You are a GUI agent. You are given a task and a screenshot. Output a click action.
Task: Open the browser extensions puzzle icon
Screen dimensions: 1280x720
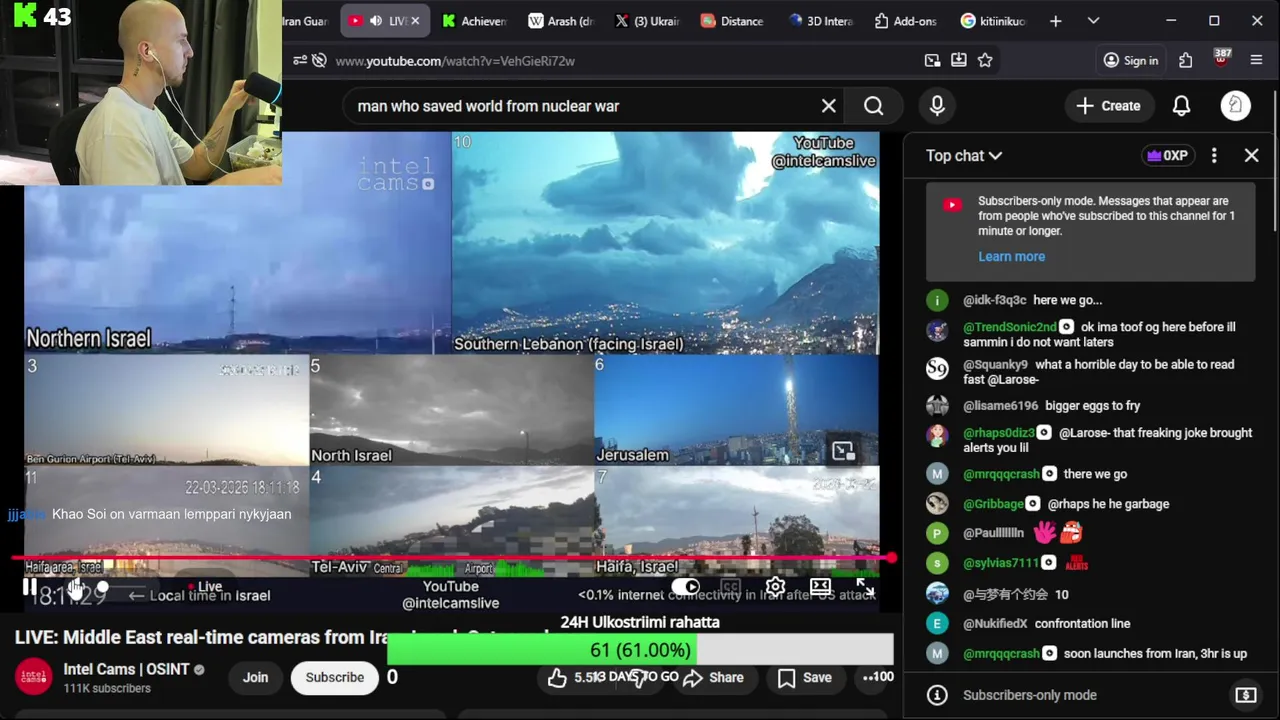1186,61
